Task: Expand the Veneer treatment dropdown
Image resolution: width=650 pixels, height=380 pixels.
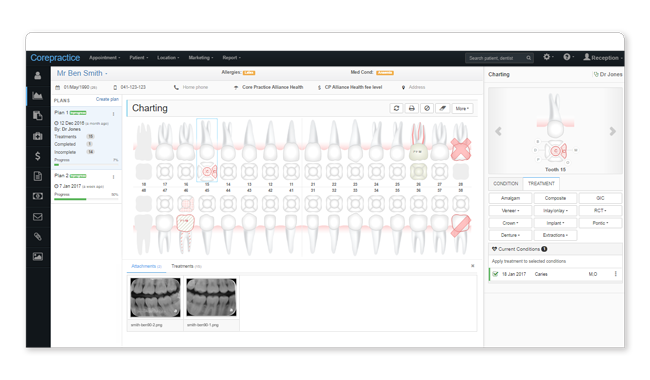Action: 510,211
